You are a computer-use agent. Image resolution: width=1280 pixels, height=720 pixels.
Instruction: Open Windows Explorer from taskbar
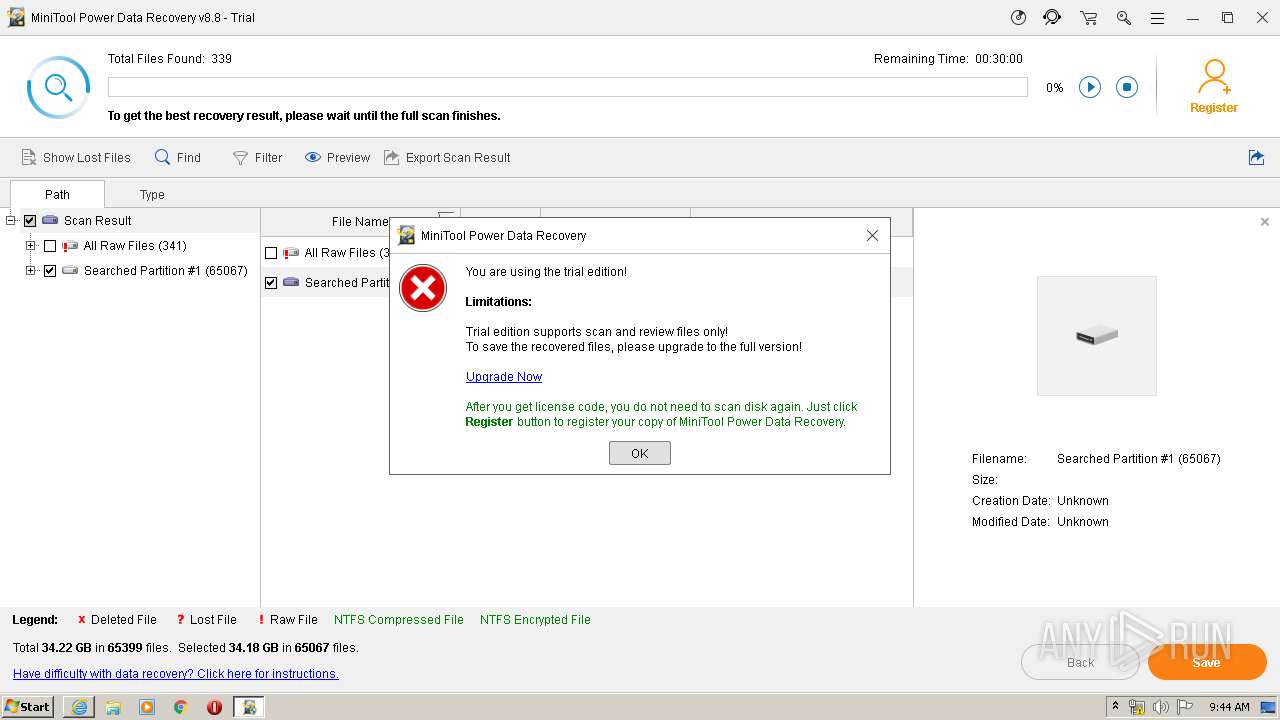[x=113, y=707]
